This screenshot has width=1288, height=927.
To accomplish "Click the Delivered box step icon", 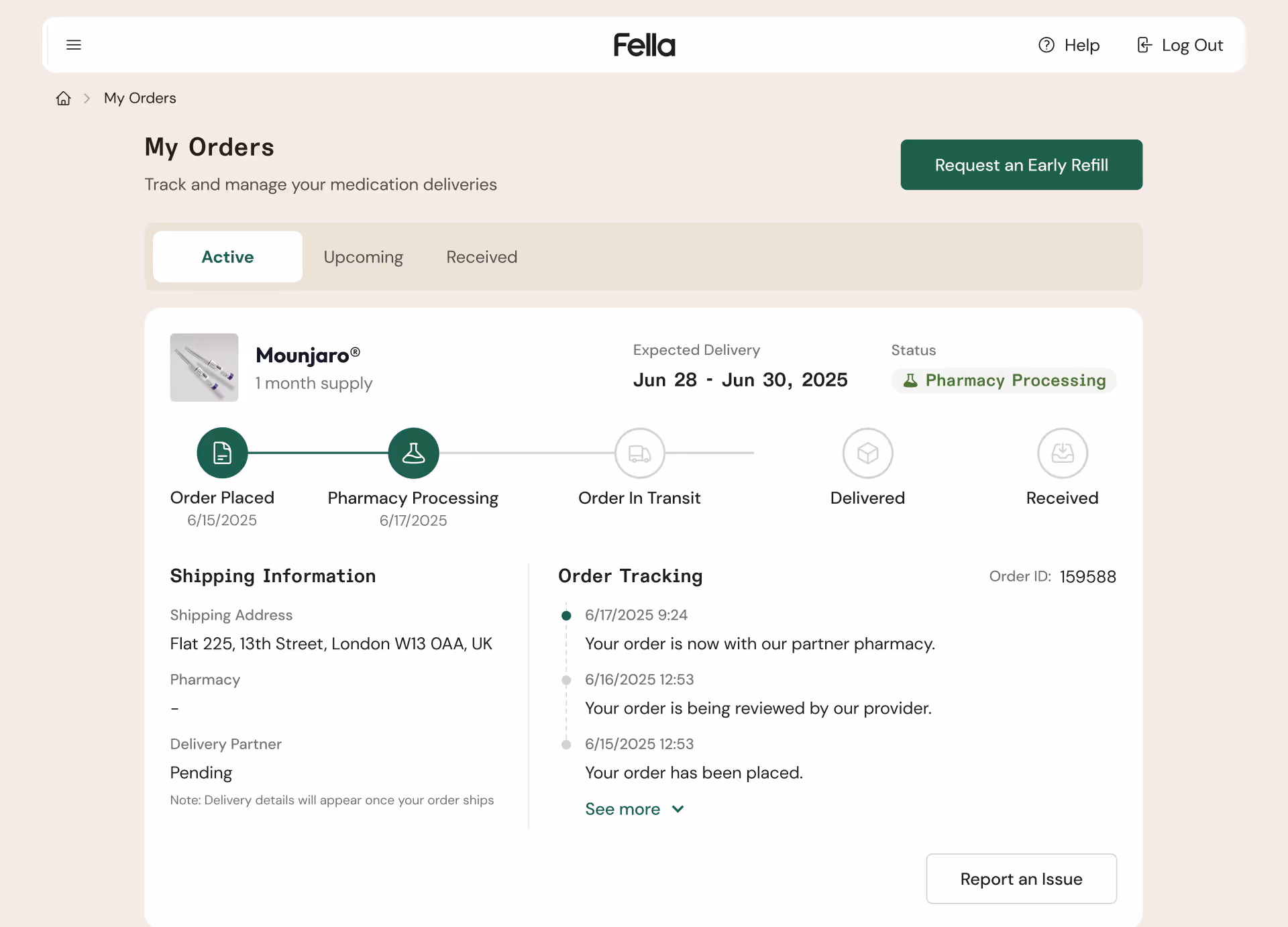I will tap(867, 453).
